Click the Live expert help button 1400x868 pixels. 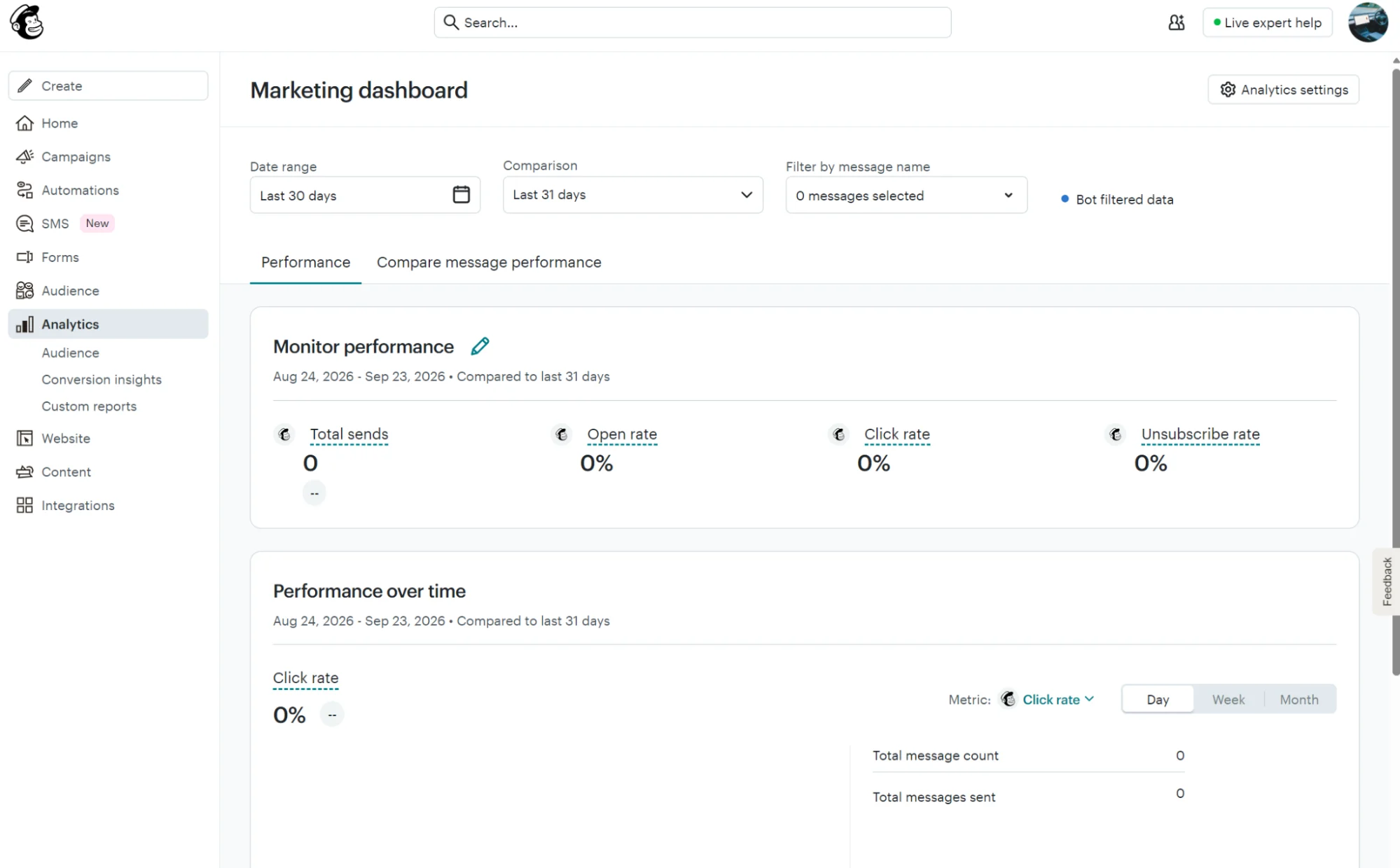(1267, 22)
